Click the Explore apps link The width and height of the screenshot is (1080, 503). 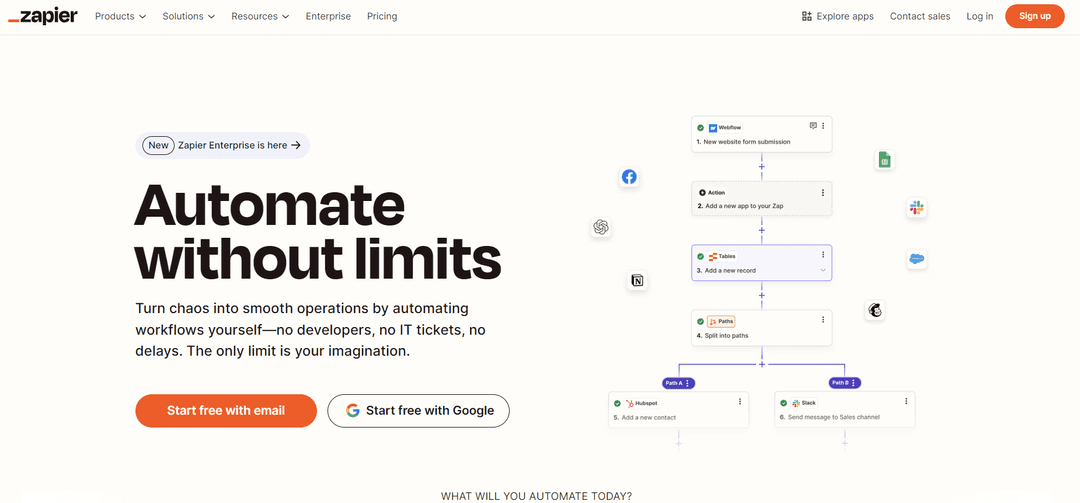tap(838, 16)
